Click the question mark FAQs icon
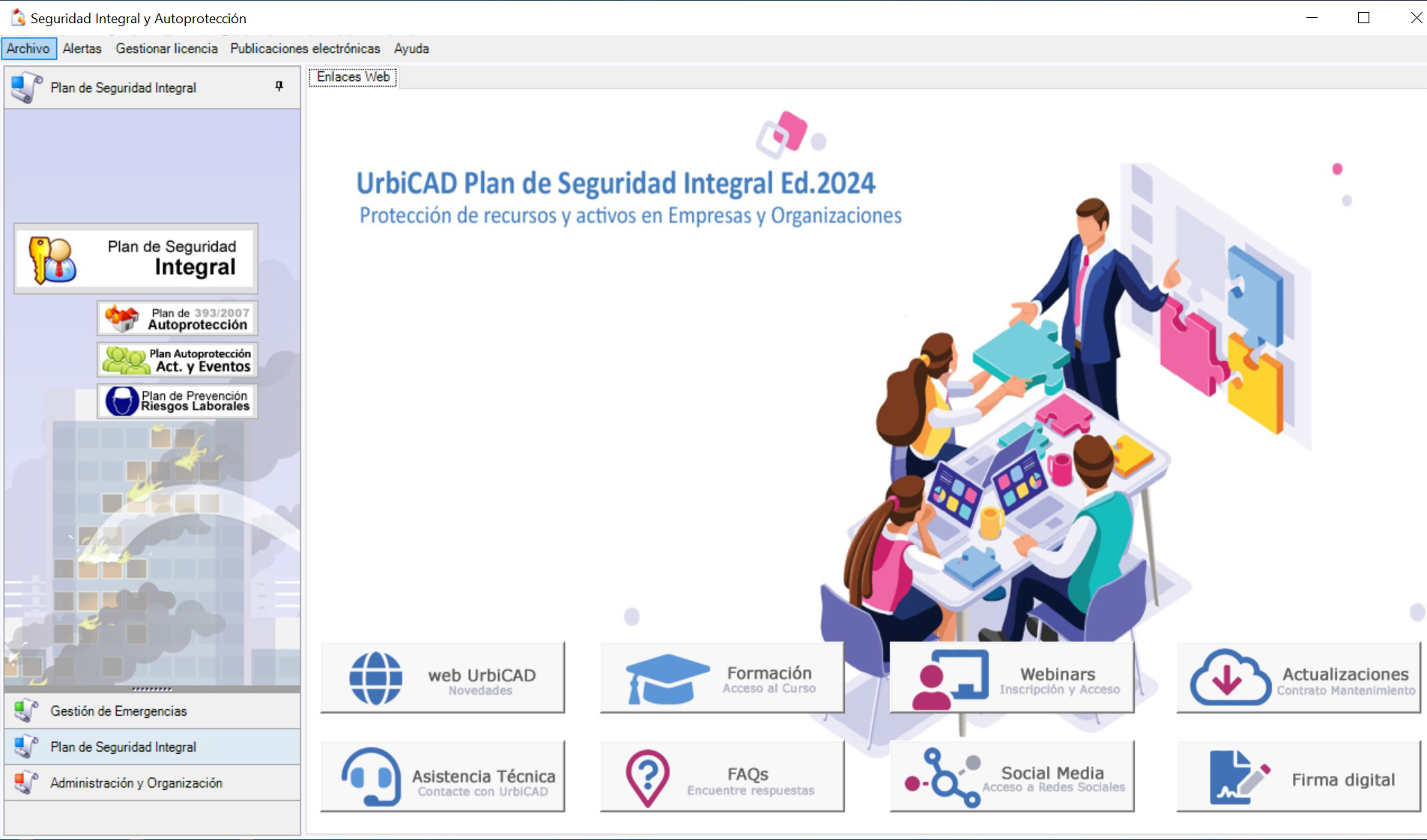Image resolution: width=1427 pixels, height=840 pixels. tap(647, 779)
